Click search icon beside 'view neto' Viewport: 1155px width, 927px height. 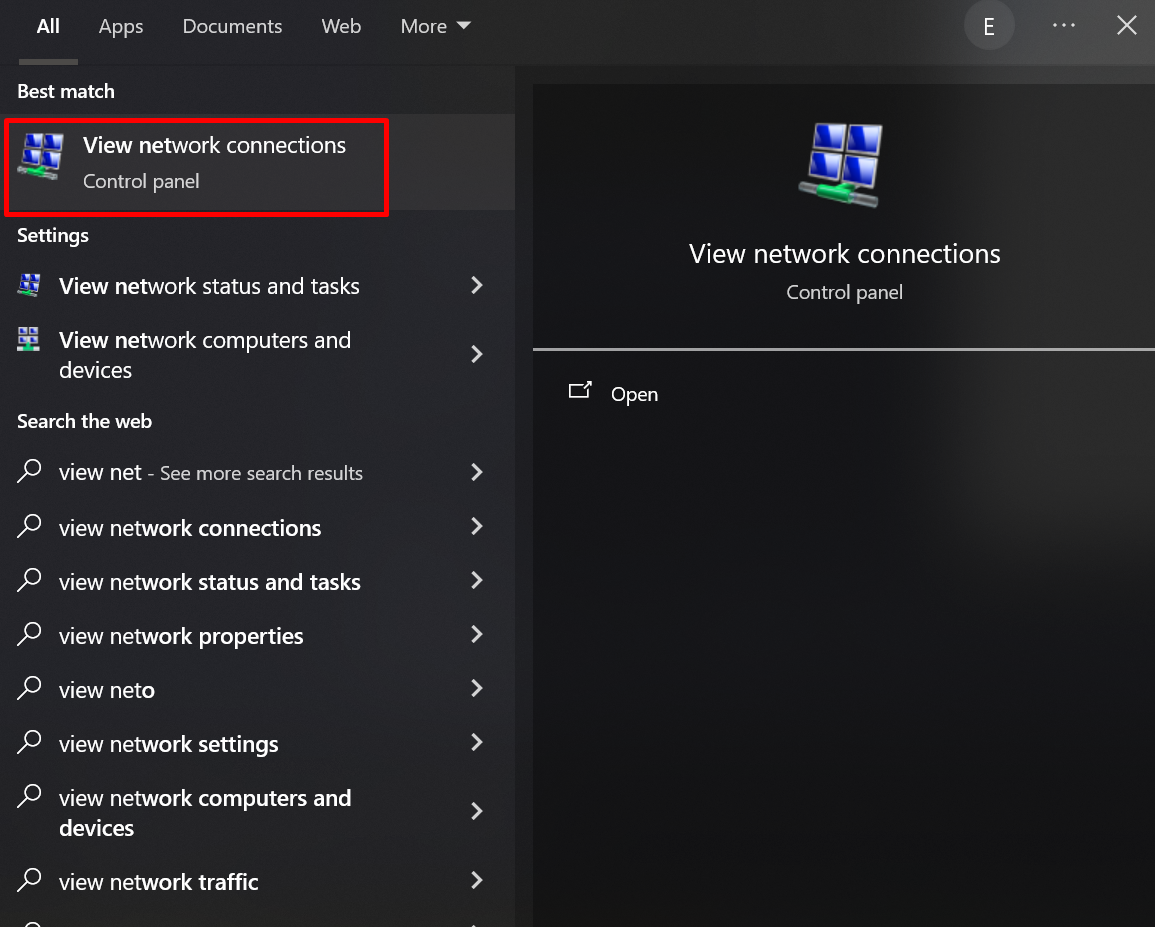point(29,688)
